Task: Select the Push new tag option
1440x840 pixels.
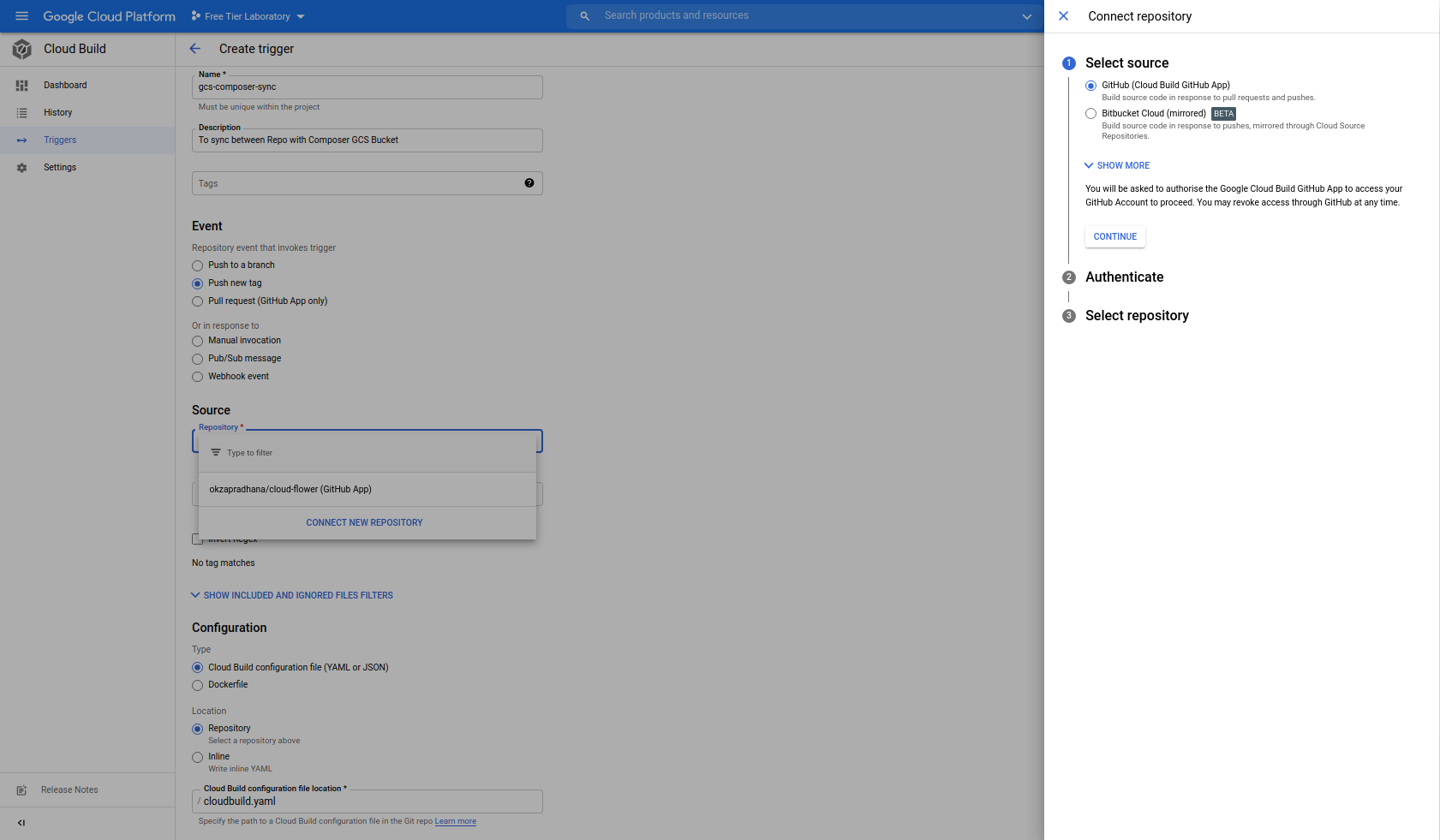Action: pyautogui.click(x=198, y=284)
